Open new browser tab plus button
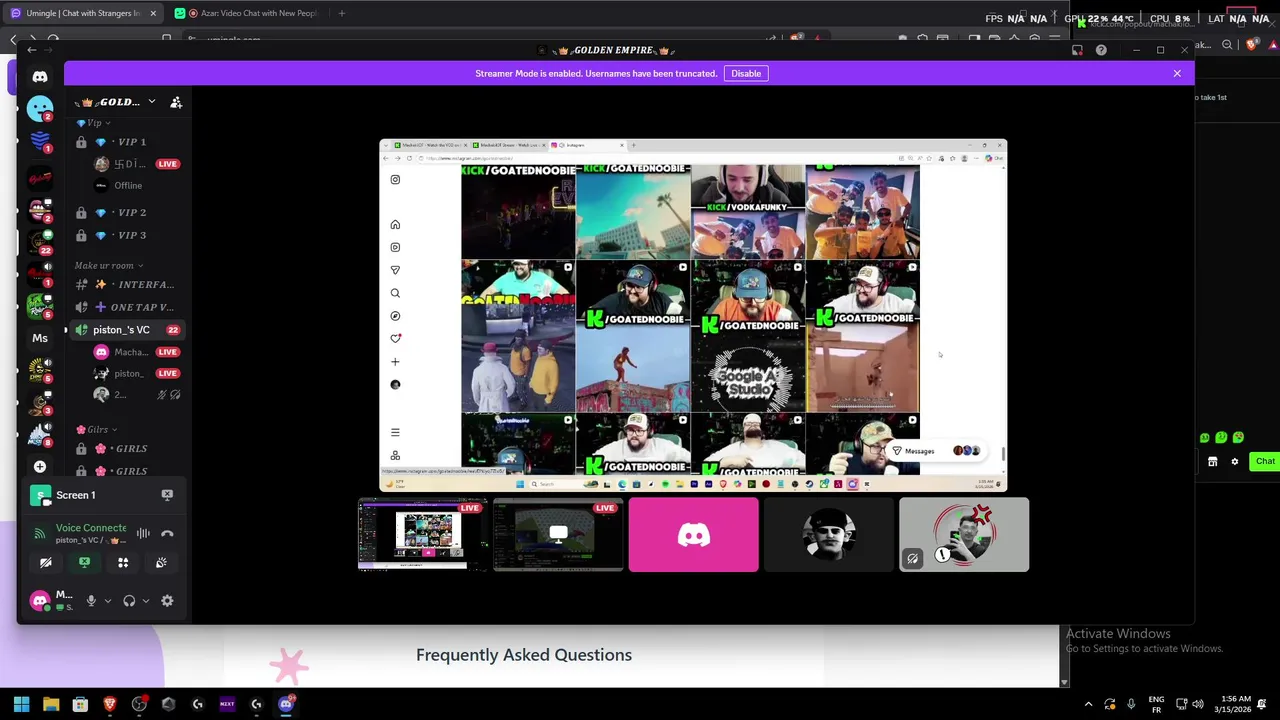 coord(341,13)
